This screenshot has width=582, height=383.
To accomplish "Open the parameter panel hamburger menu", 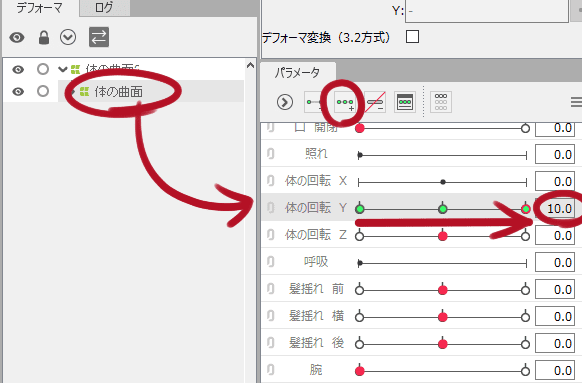I will [576, 102].
